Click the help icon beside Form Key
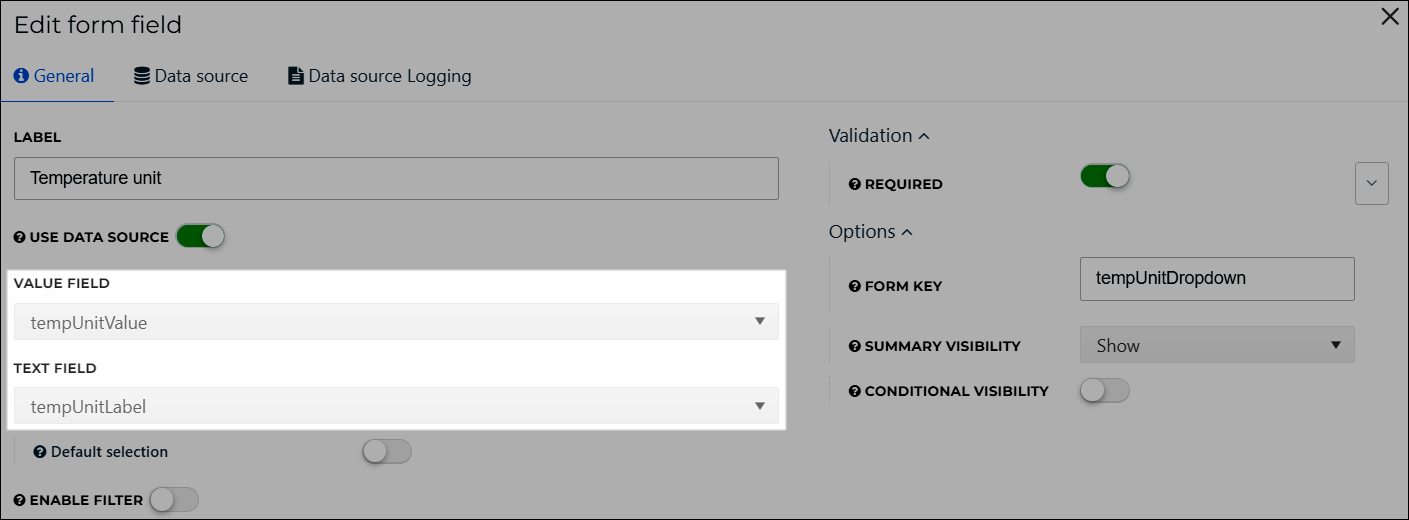1409x520 pixels. [x=855, y=286]
